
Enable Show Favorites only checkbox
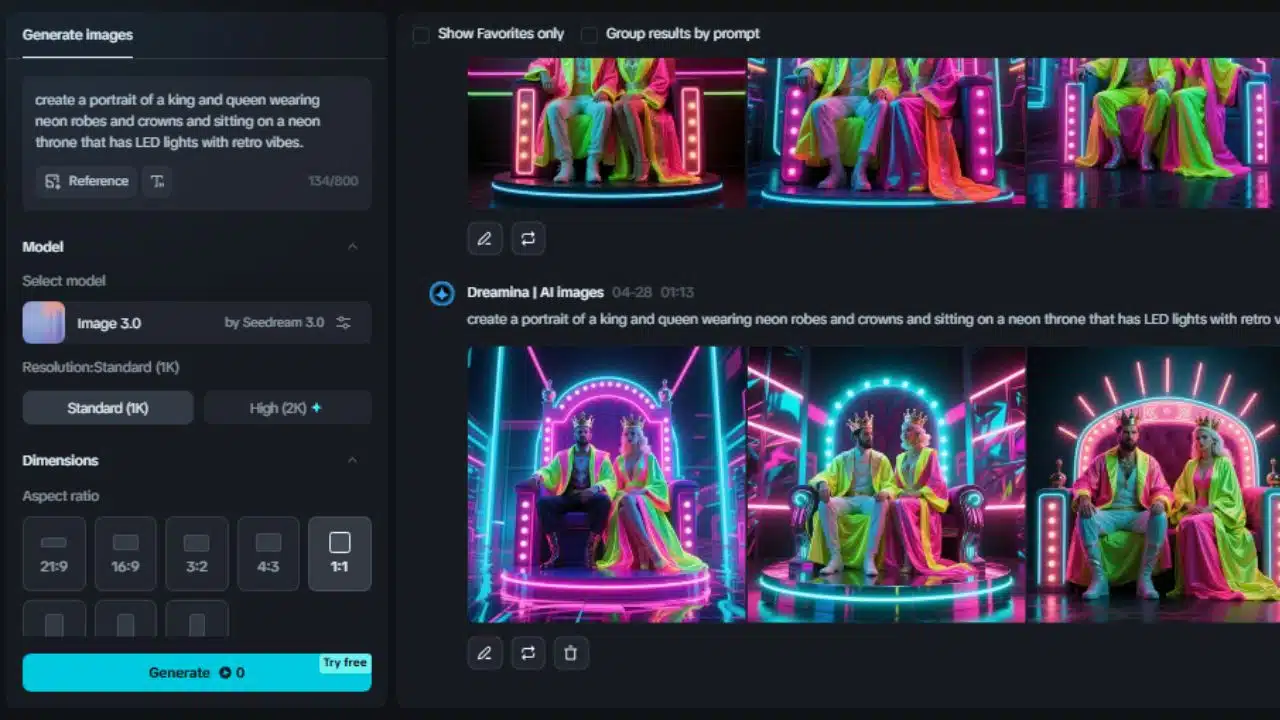tap(422, 34)
